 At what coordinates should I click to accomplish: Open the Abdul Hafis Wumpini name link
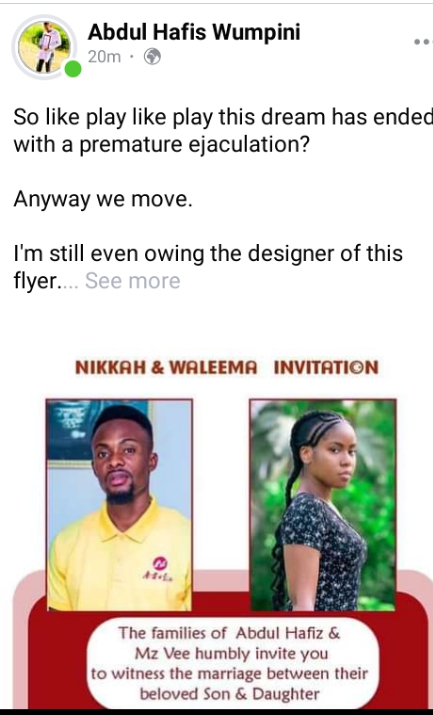click(194, 32)
